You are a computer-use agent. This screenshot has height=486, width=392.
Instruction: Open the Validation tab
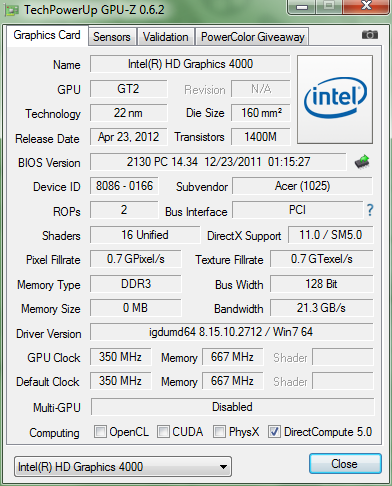click(x=166, y=37)
